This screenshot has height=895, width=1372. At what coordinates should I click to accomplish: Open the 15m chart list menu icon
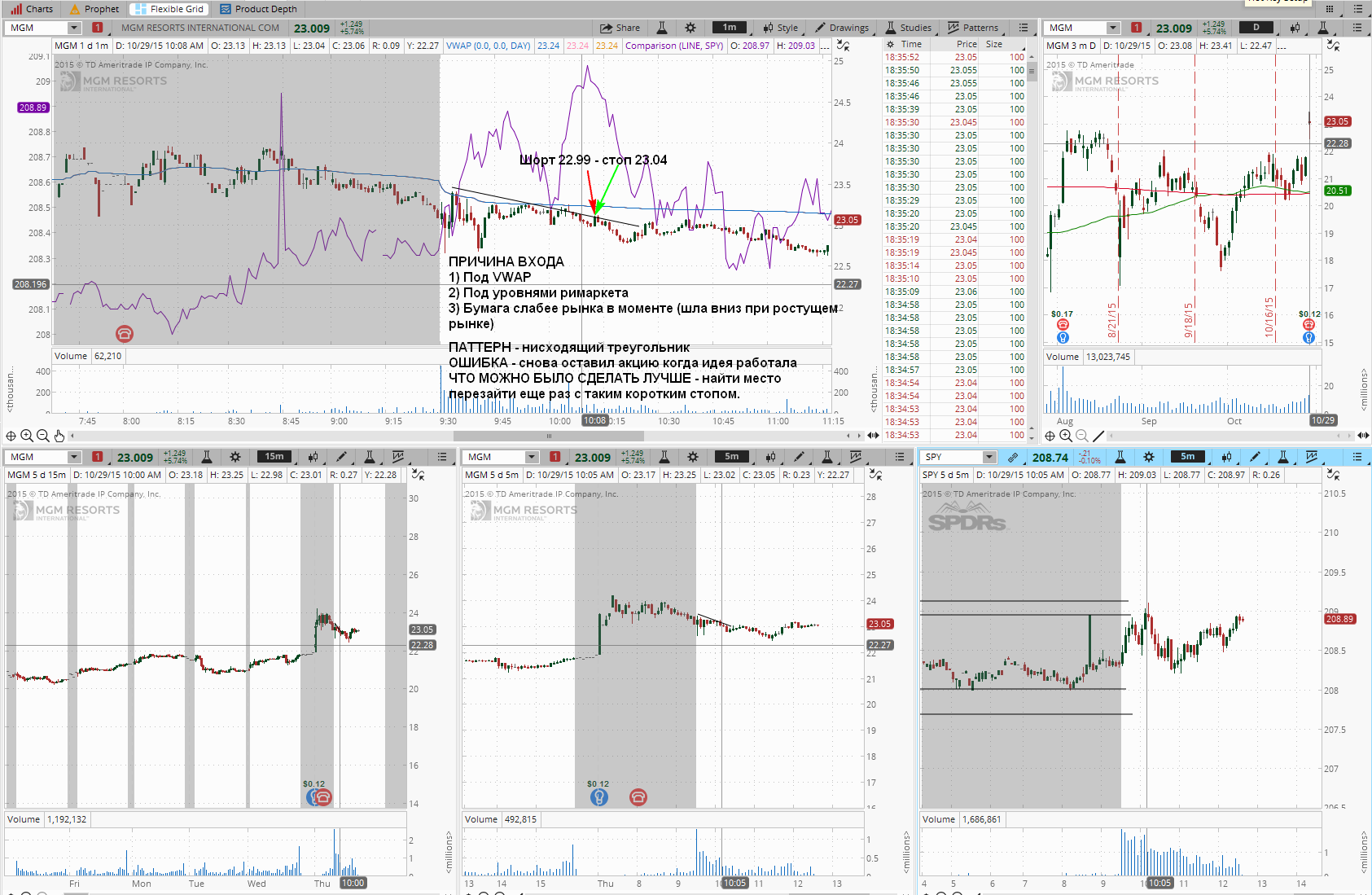pyautogui.click(x=442, y=457)
